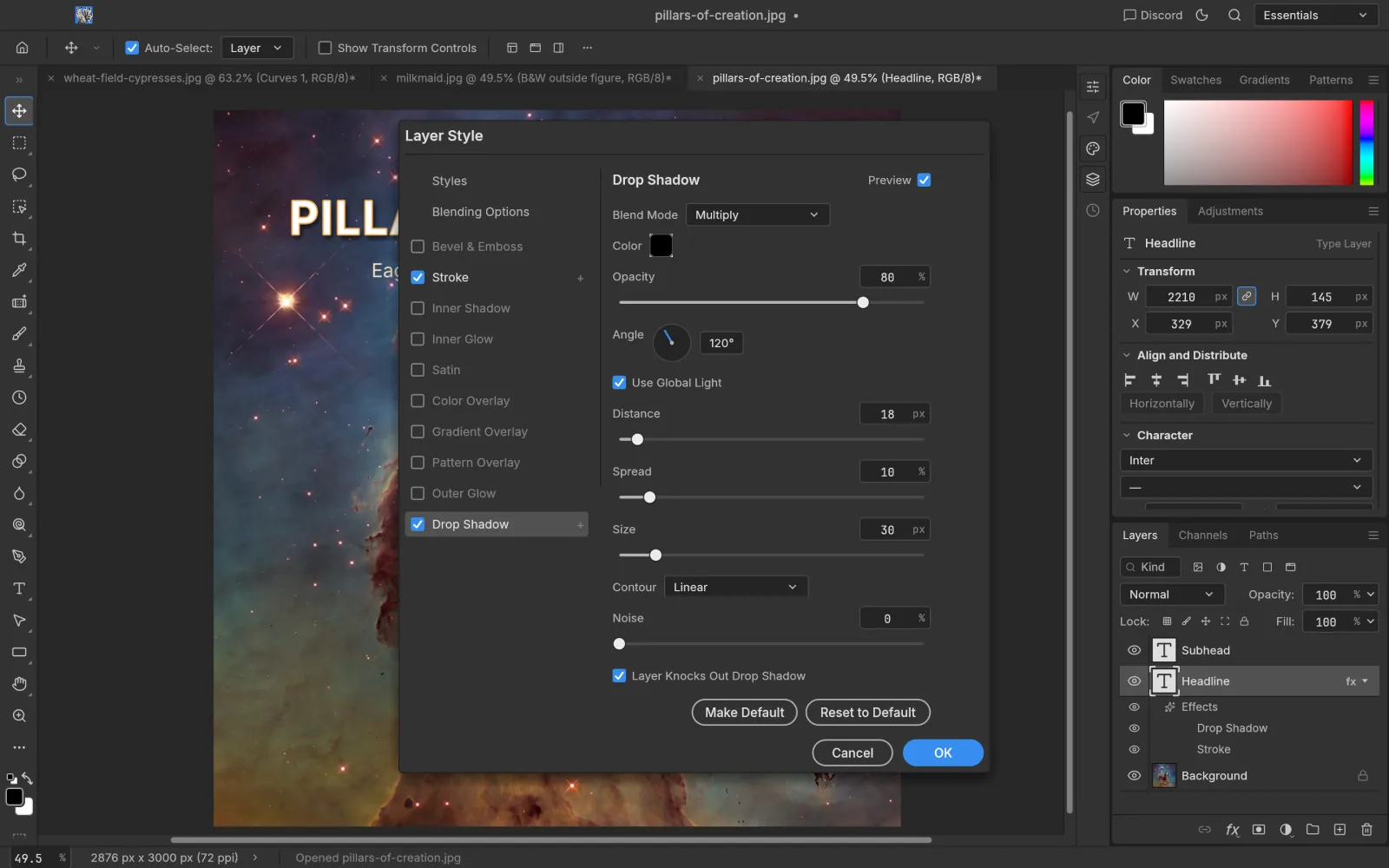Select the Lasso tool
Viewport: 1389px width, 868px height.
[19, 174]
